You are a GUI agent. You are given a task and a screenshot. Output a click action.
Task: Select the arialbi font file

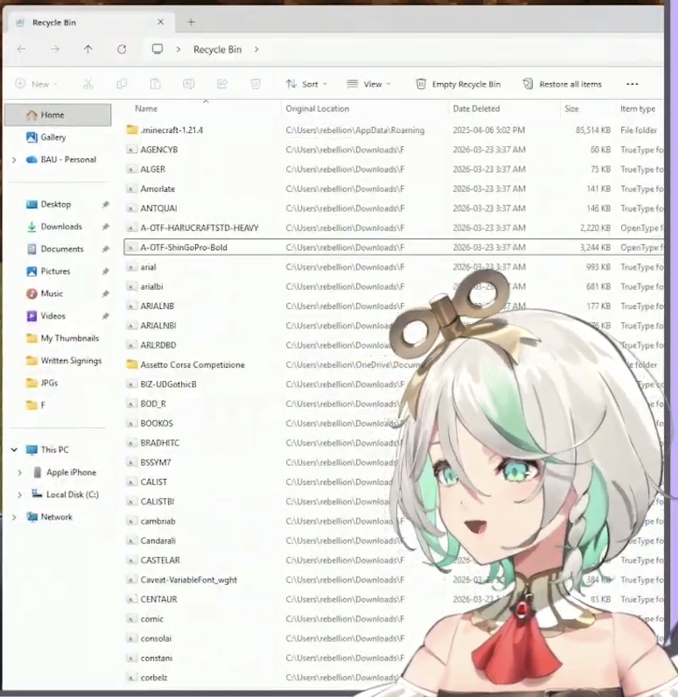point(393,287)
